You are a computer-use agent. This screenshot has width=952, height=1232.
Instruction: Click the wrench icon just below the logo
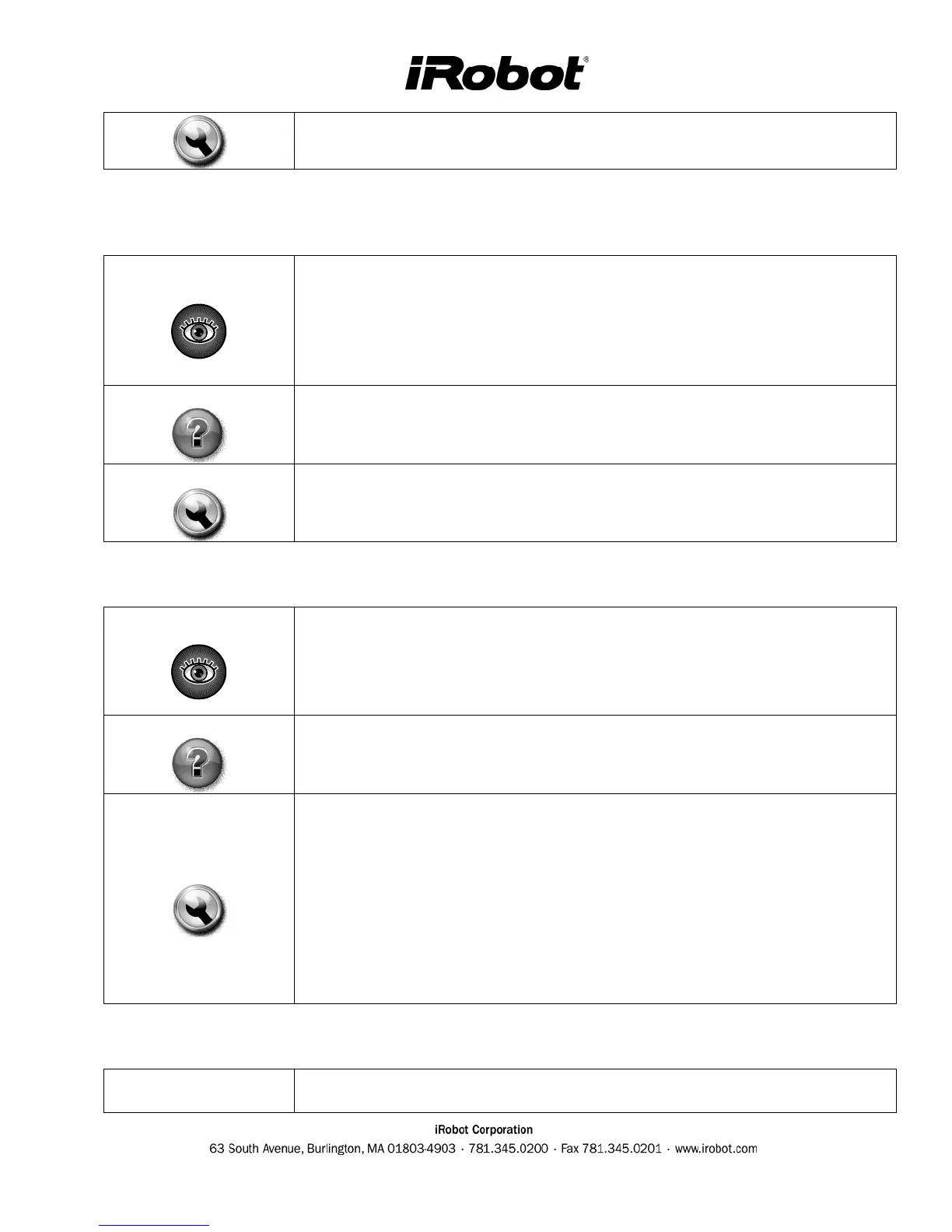(198, 142)
